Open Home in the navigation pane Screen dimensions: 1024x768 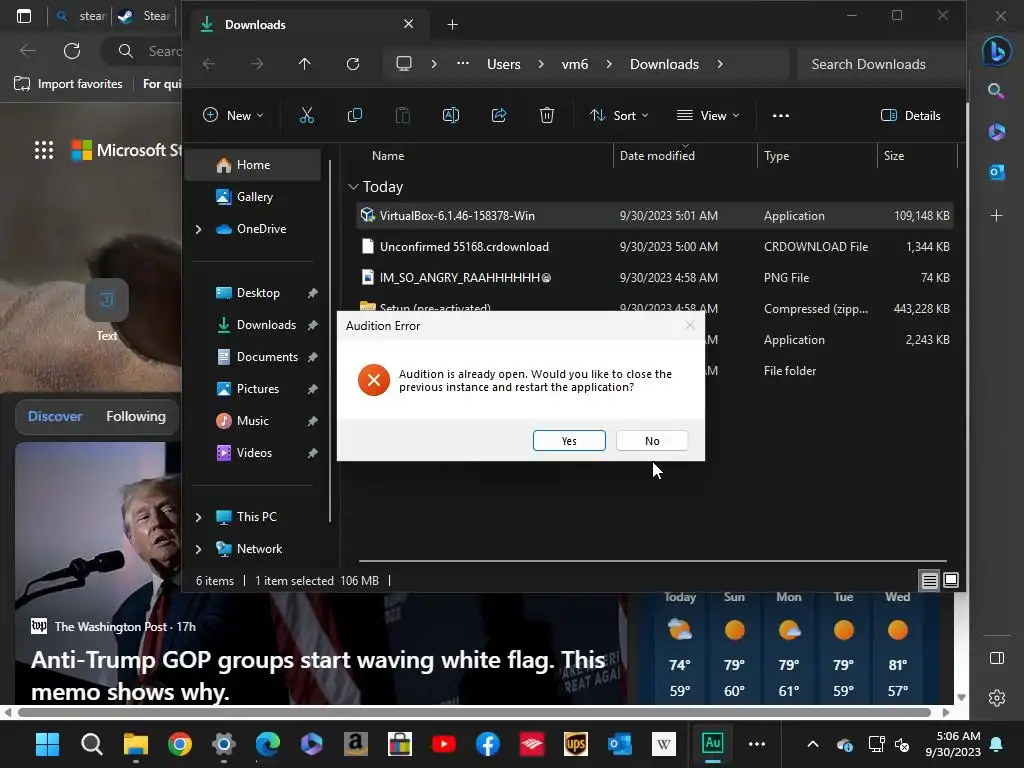[253, 165]
